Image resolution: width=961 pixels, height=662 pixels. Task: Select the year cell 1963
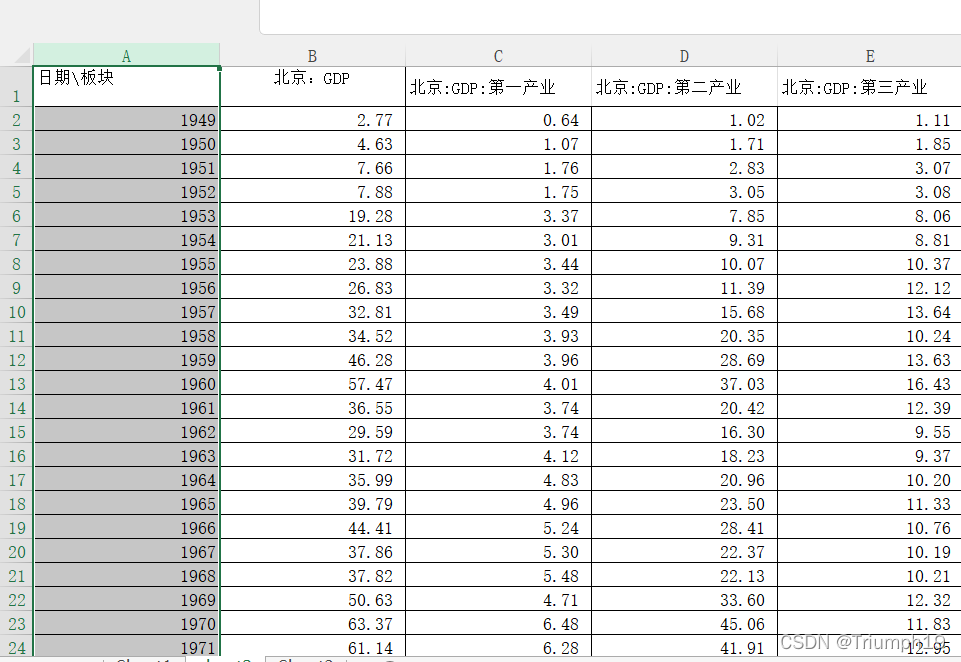tap(127, 455)
